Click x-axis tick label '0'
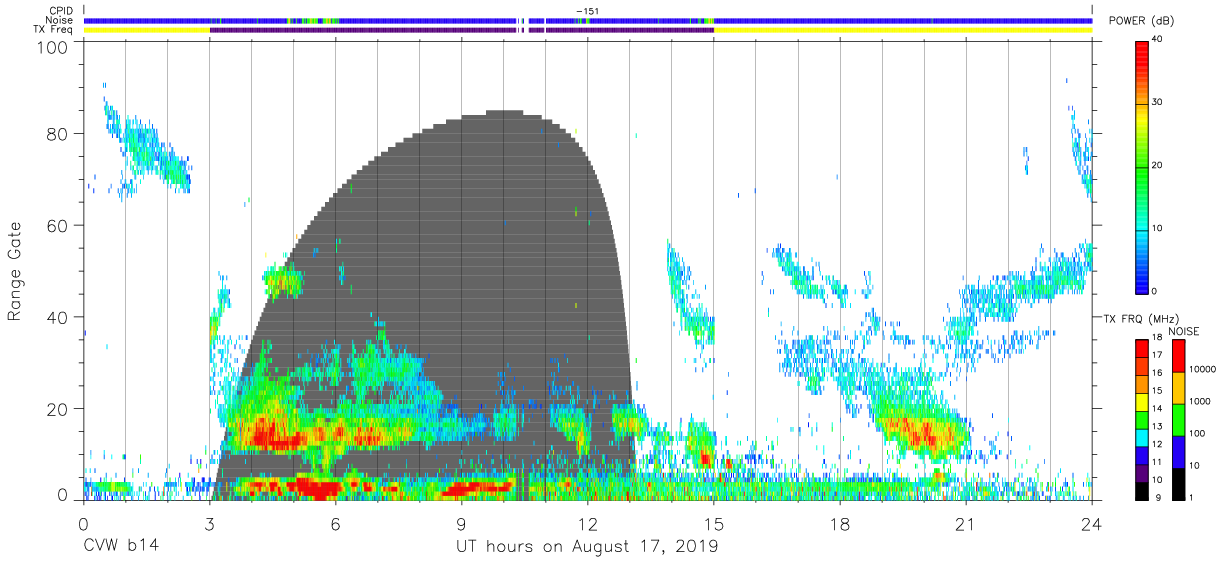This screenshot has height=567, width=1228. click(83, 524)
